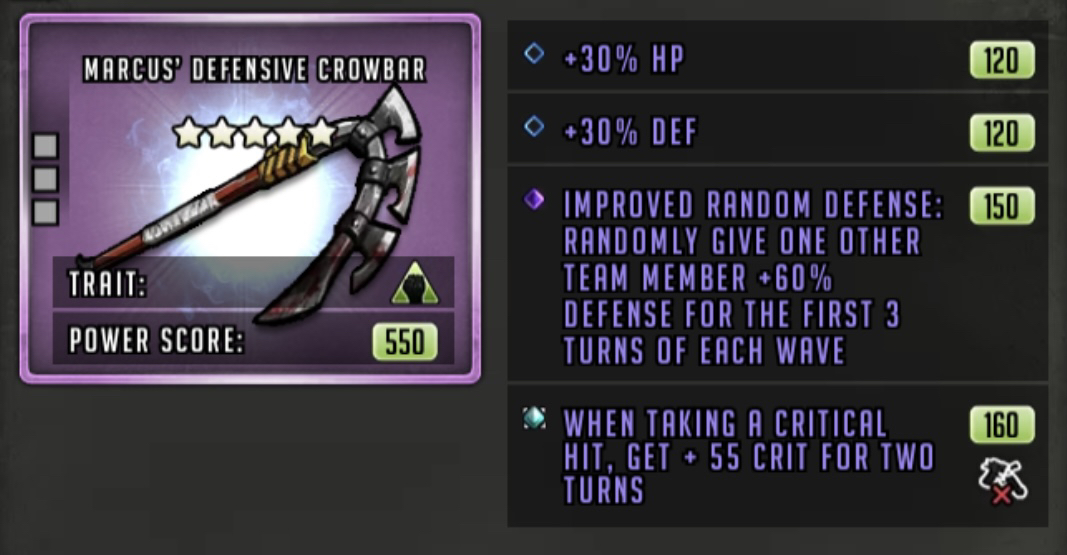The height and width of the screenshot is (555, 1067).
Task: Click the 150 badge for Improved Random Defense
Action: point(1002,206)
